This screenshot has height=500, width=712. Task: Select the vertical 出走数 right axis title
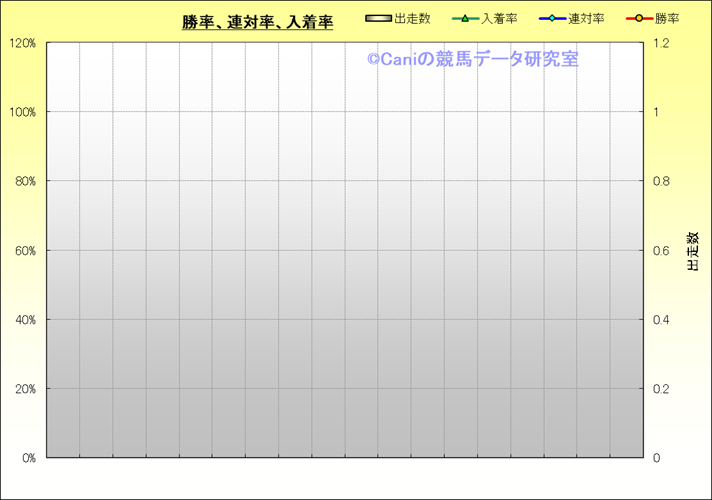tap(692, 252)
